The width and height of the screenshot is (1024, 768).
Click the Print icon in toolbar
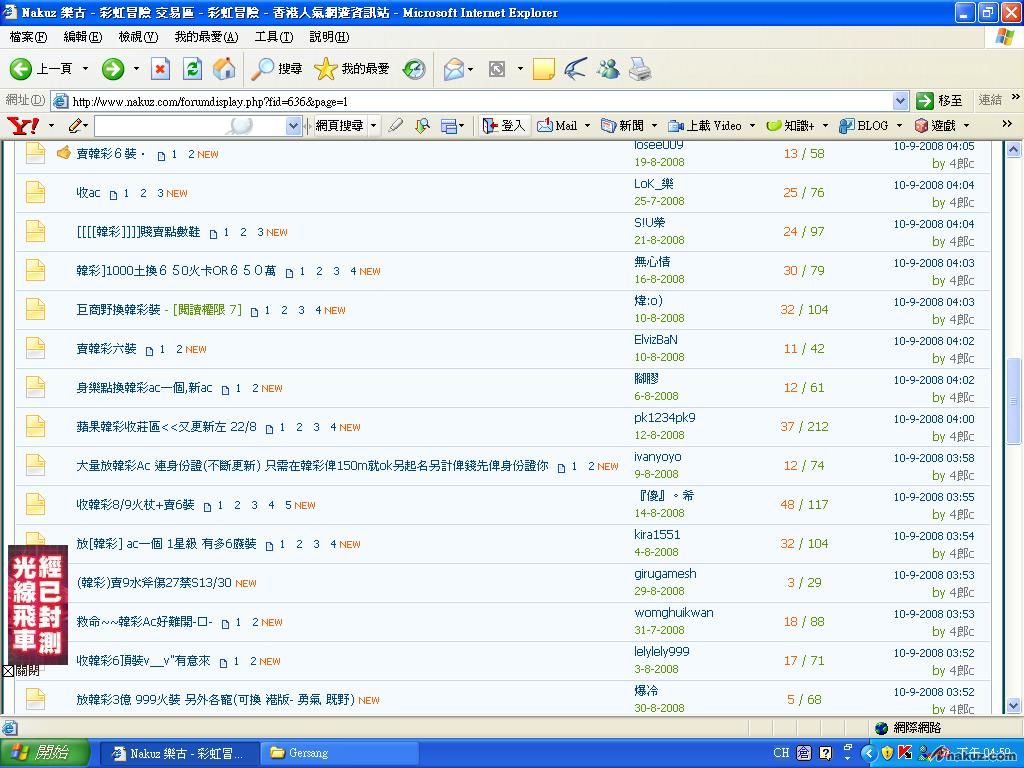pos(640,69)
